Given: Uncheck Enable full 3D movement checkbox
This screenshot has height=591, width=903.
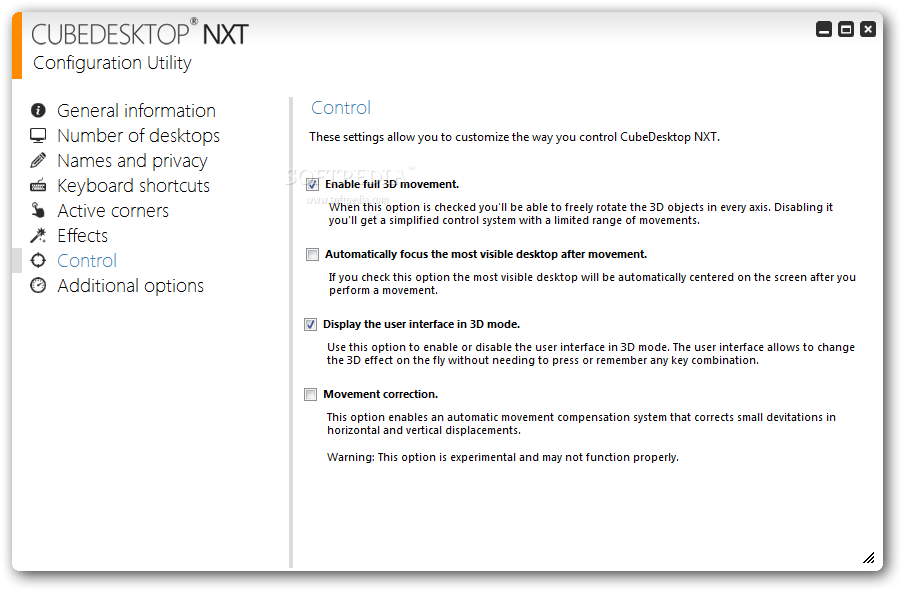Looking at the screenshot, I should coord(312,184).
